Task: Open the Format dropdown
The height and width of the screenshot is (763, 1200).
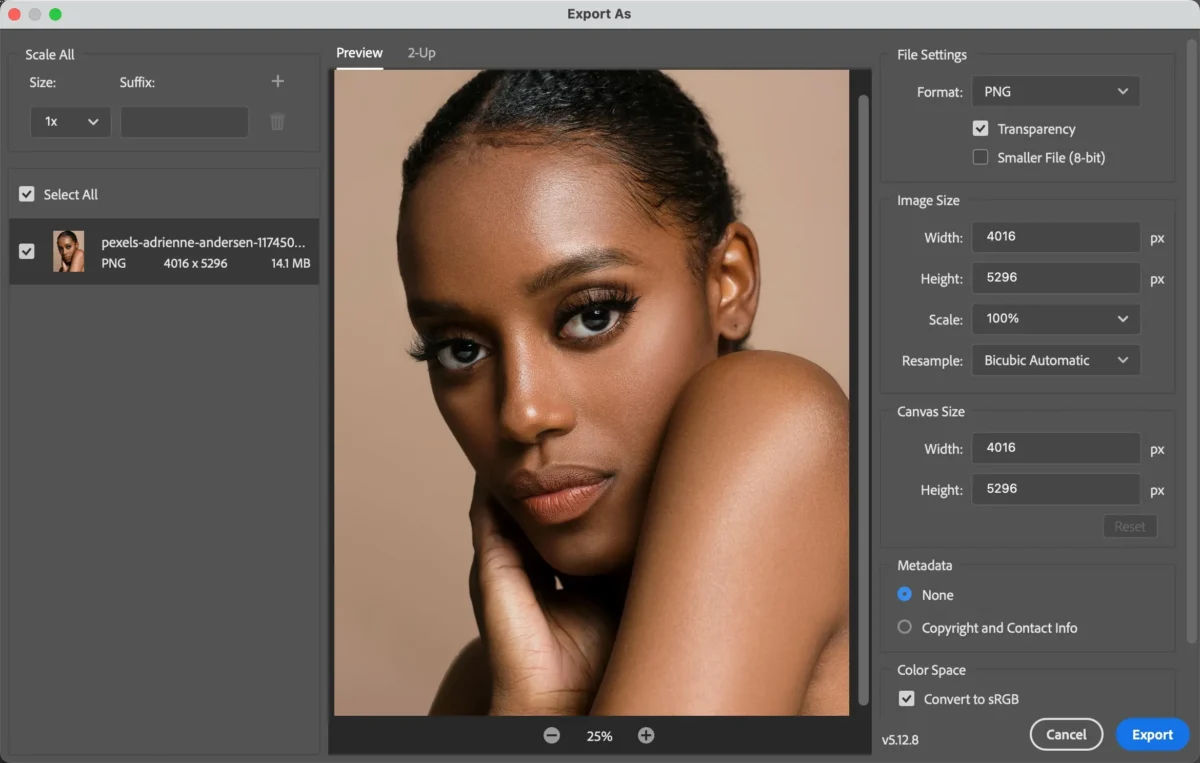Action: (x=1055, y=91)
